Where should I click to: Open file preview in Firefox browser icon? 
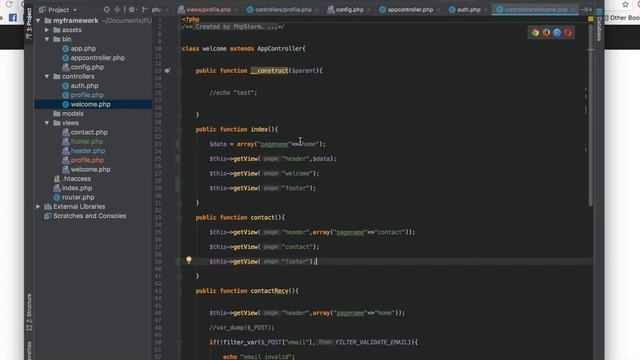(x=546, y=33)
